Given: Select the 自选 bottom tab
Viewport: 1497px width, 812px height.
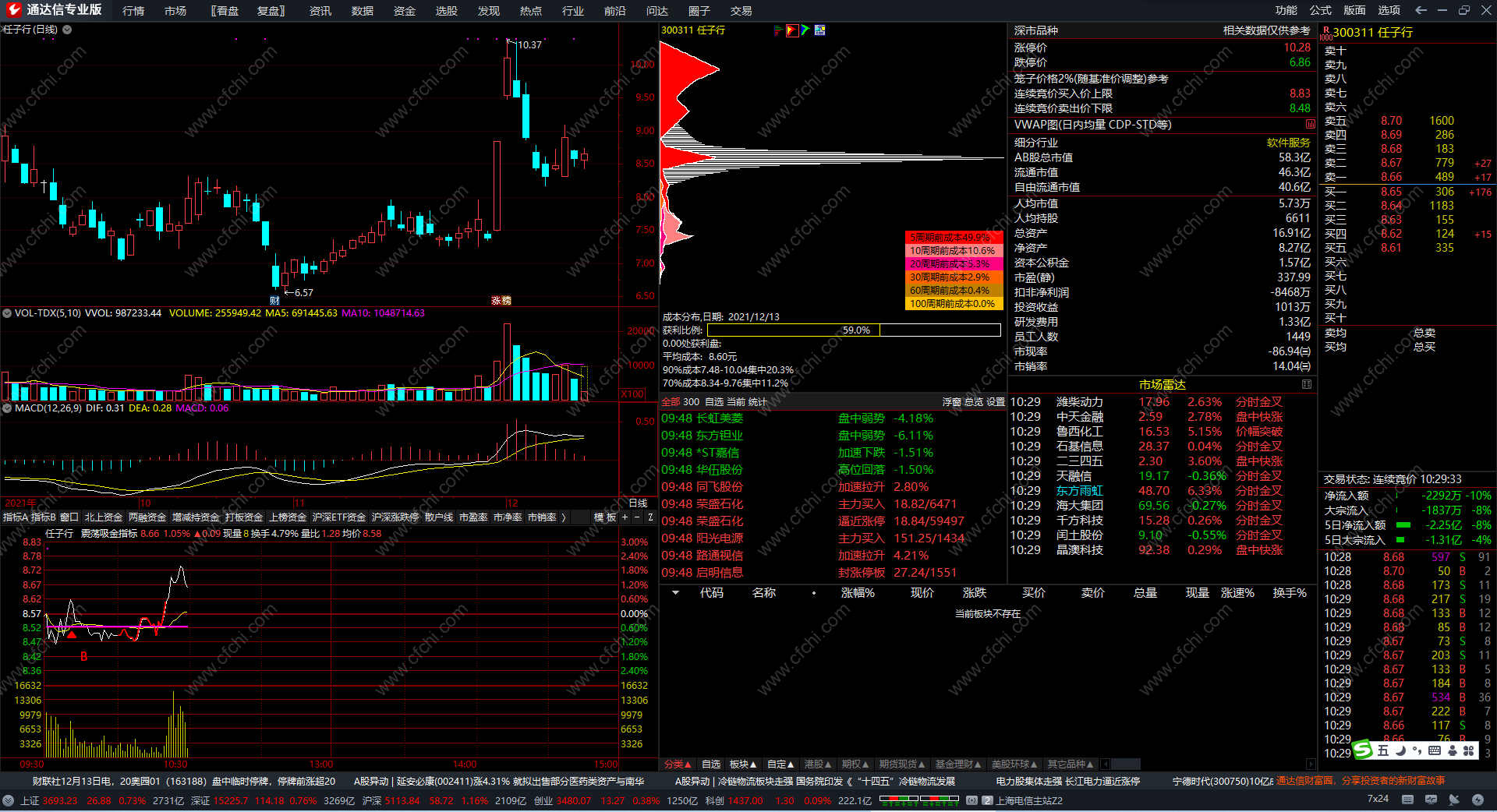Looking at the screenshot, I should coord(711,764).
